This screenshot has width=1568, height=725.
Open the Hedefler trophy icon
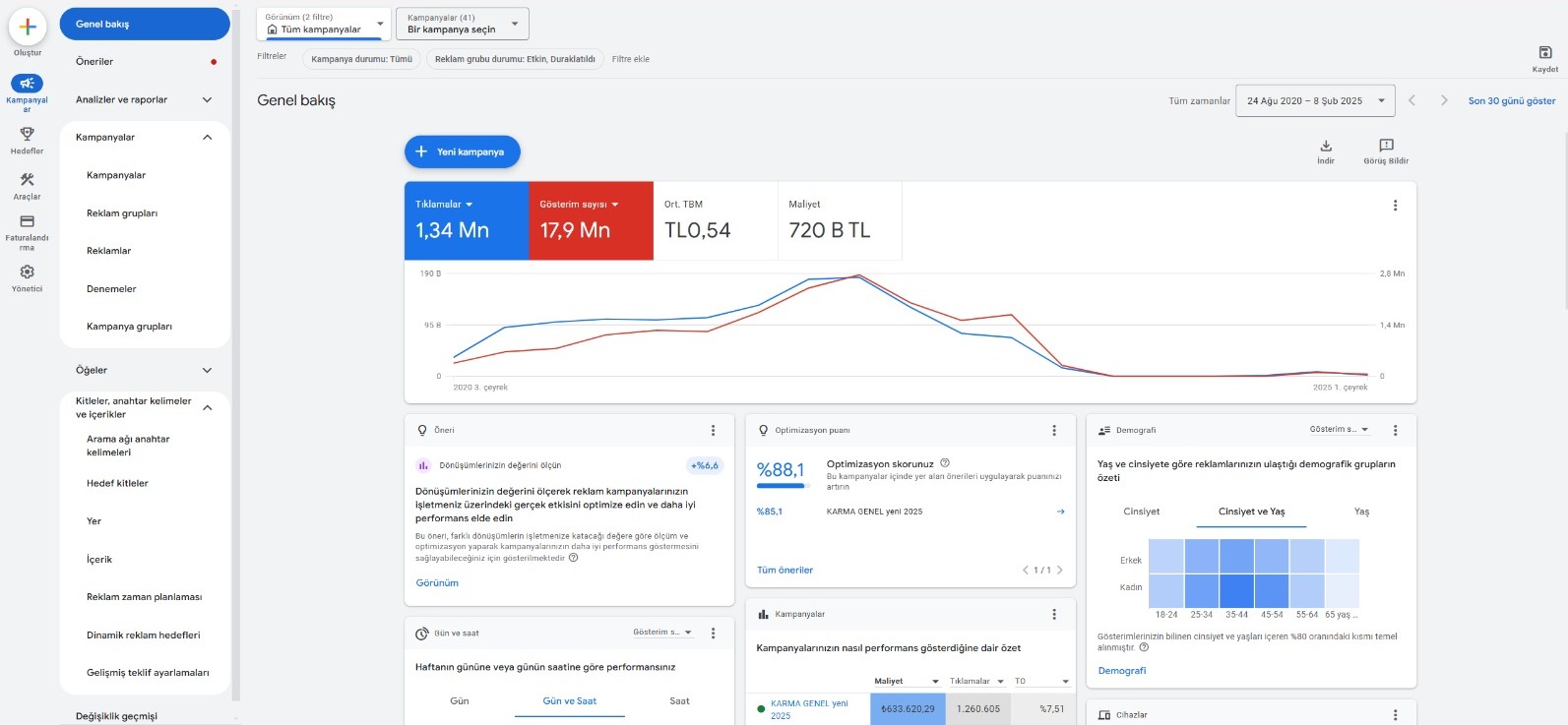[28, 134]
